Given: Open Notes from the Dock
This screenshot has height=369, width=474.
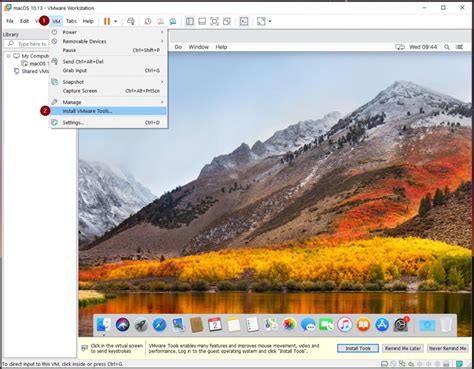Looking at the screenshot, I should point(234,324).
